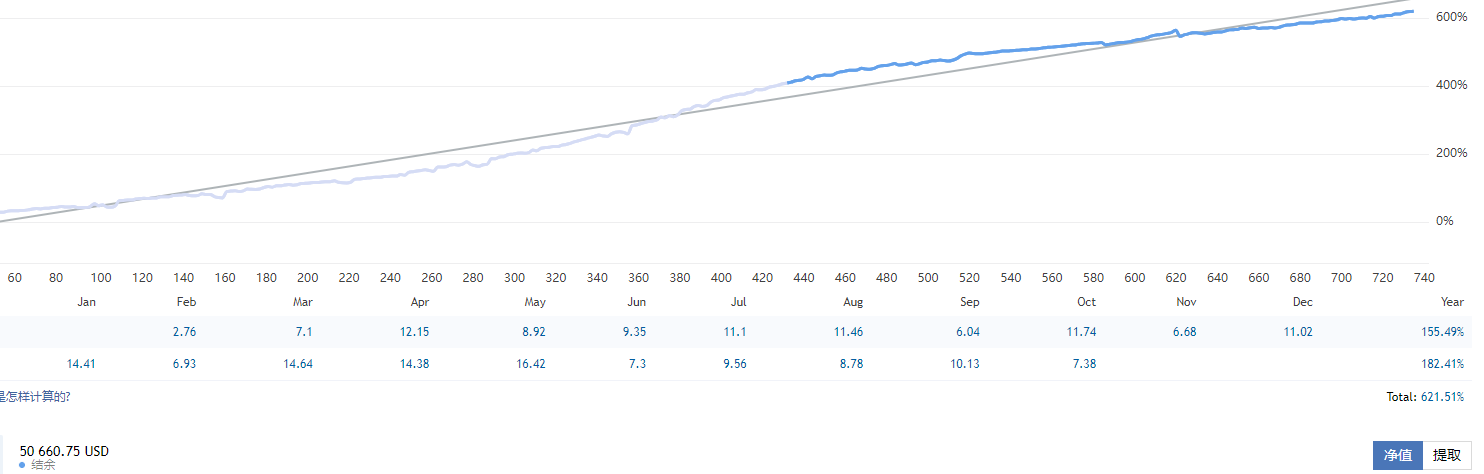This screenshot has width=1484, height=474.
Task: Click the 400 mark on chart x-axis
Action: click(721, 278)
